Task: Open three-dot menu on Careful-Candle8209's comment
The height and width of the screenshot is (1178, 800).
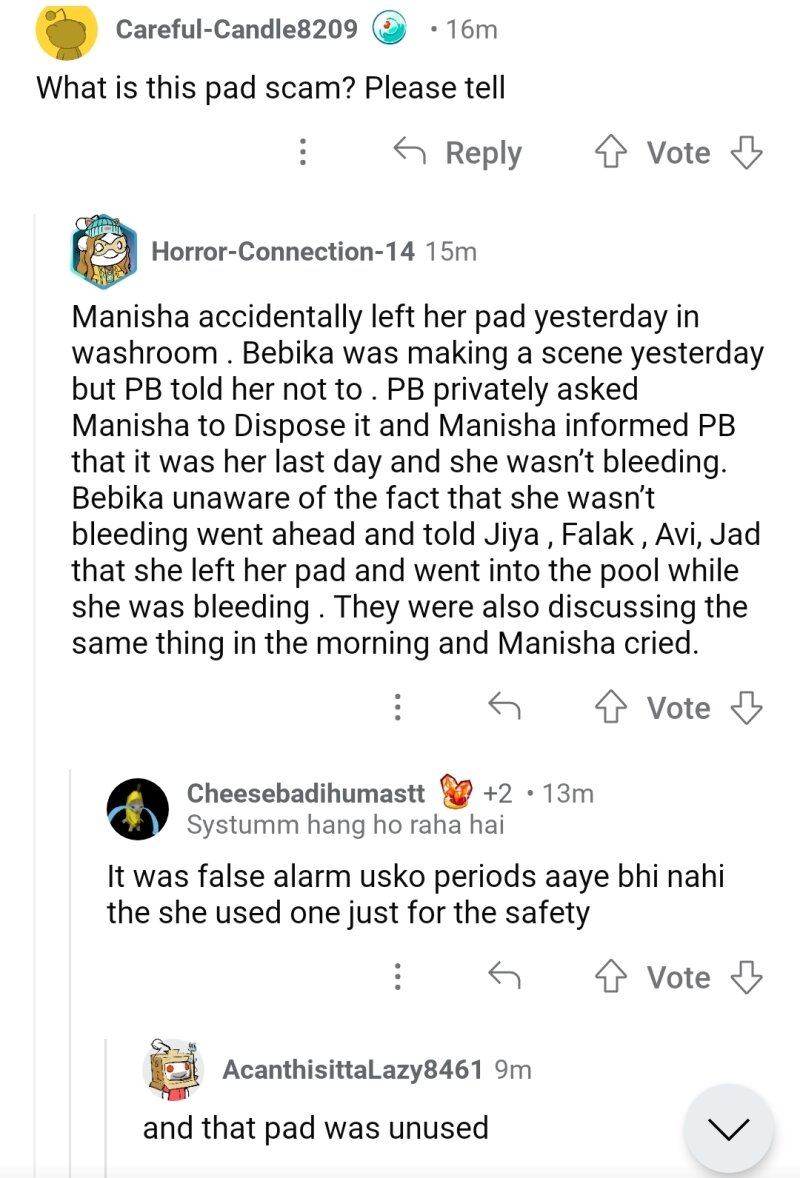Action: click(x=303, y=153)
